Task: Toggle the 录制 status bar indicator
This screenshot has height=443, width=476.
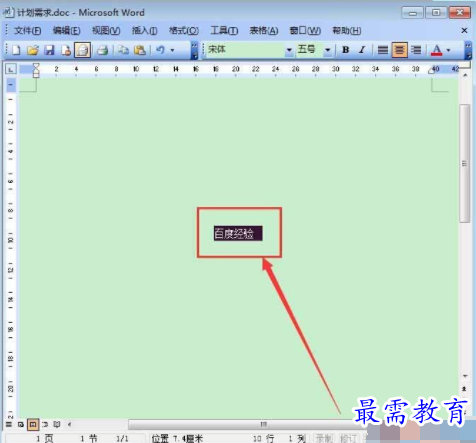Action: [324, 438]
